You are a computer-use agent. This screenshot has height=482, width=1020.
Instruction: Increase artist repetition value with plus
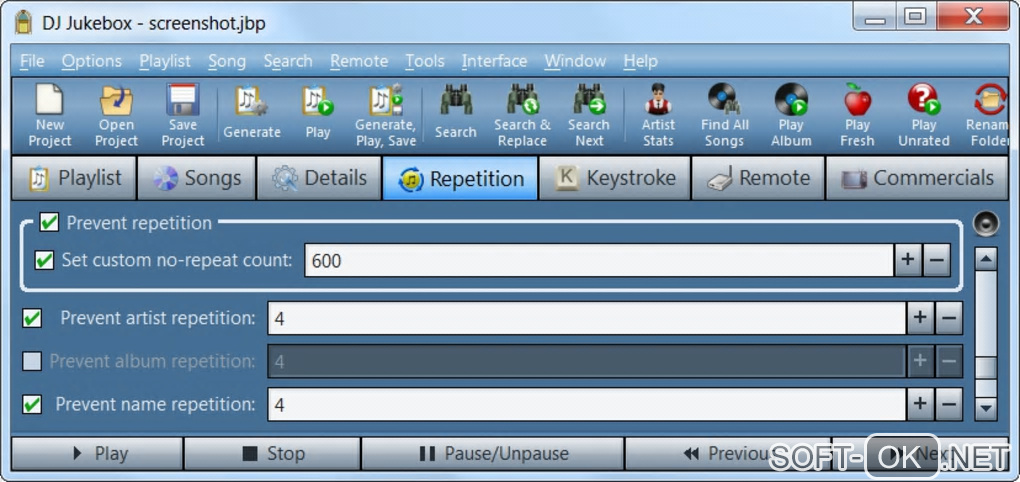920,319
